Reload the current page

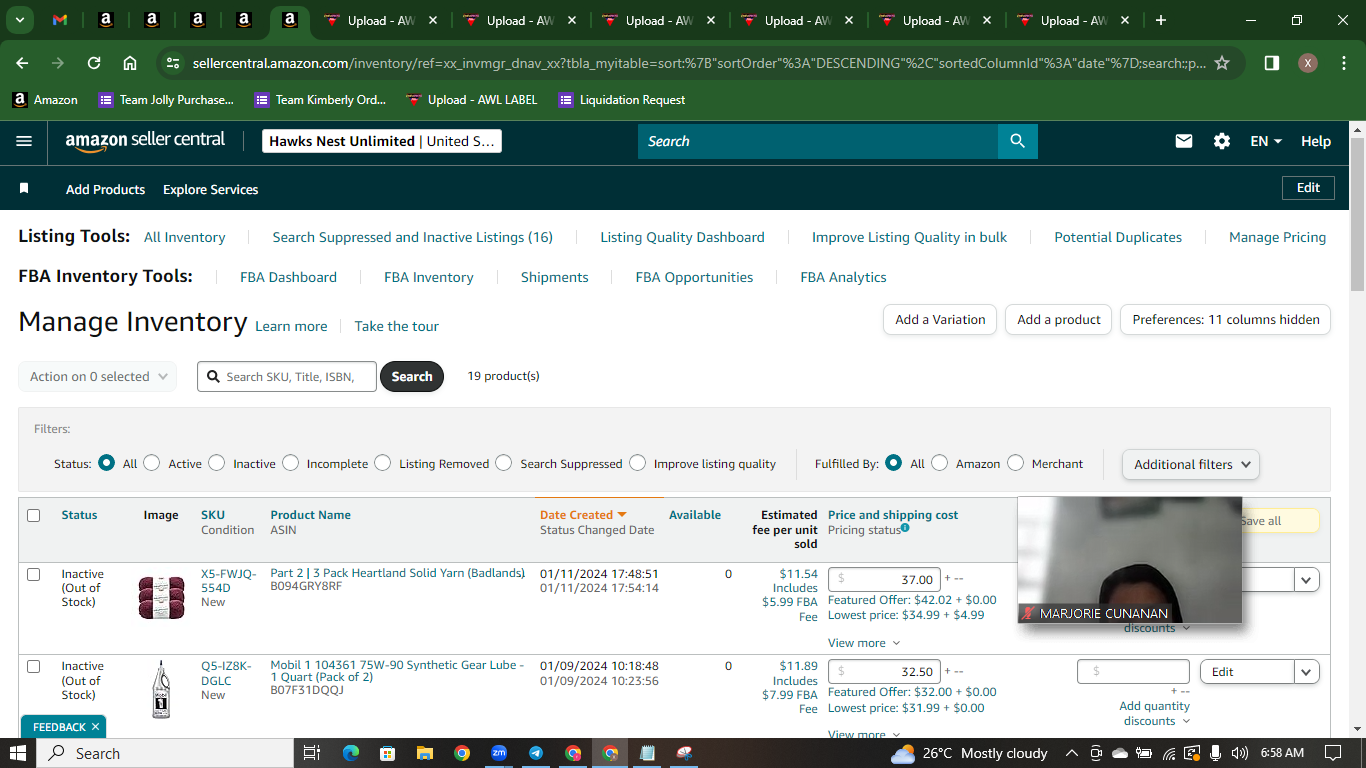coord(94,63)
